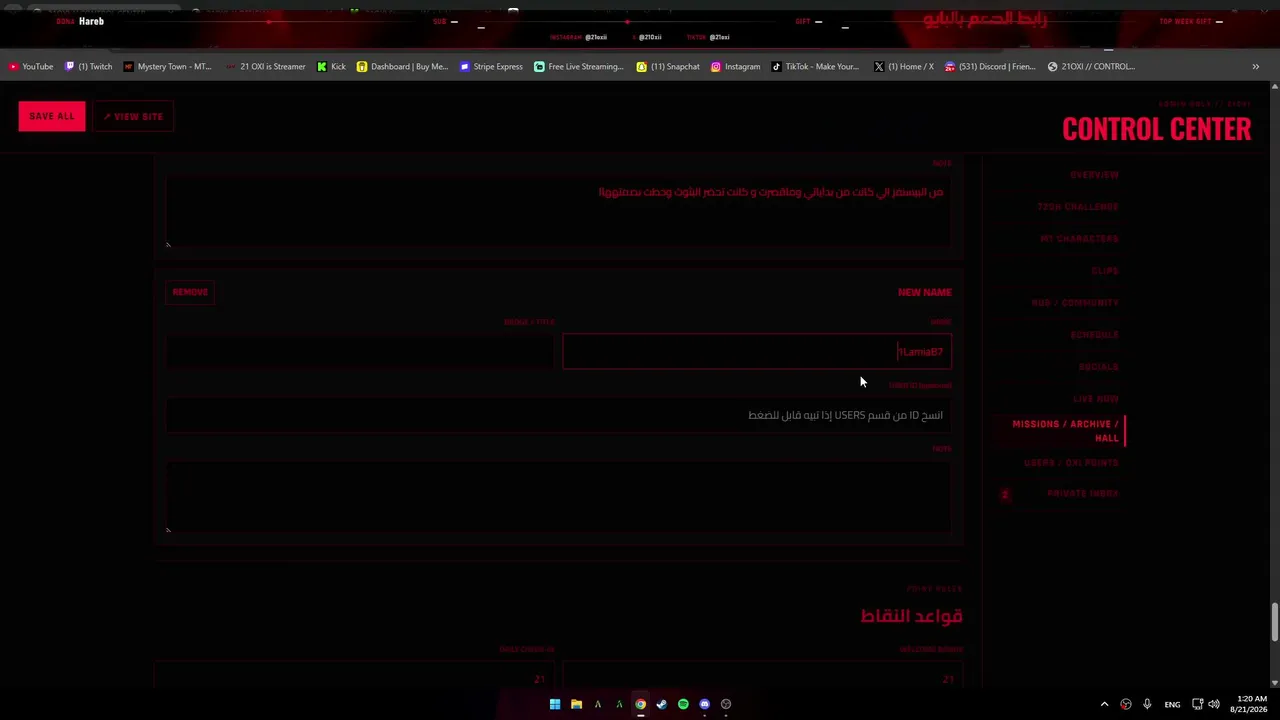Viewport: 1280px width, 720px height.
Task: Open the 21 OXI is Streamer bookmark
Action: [x=265, y=67]
